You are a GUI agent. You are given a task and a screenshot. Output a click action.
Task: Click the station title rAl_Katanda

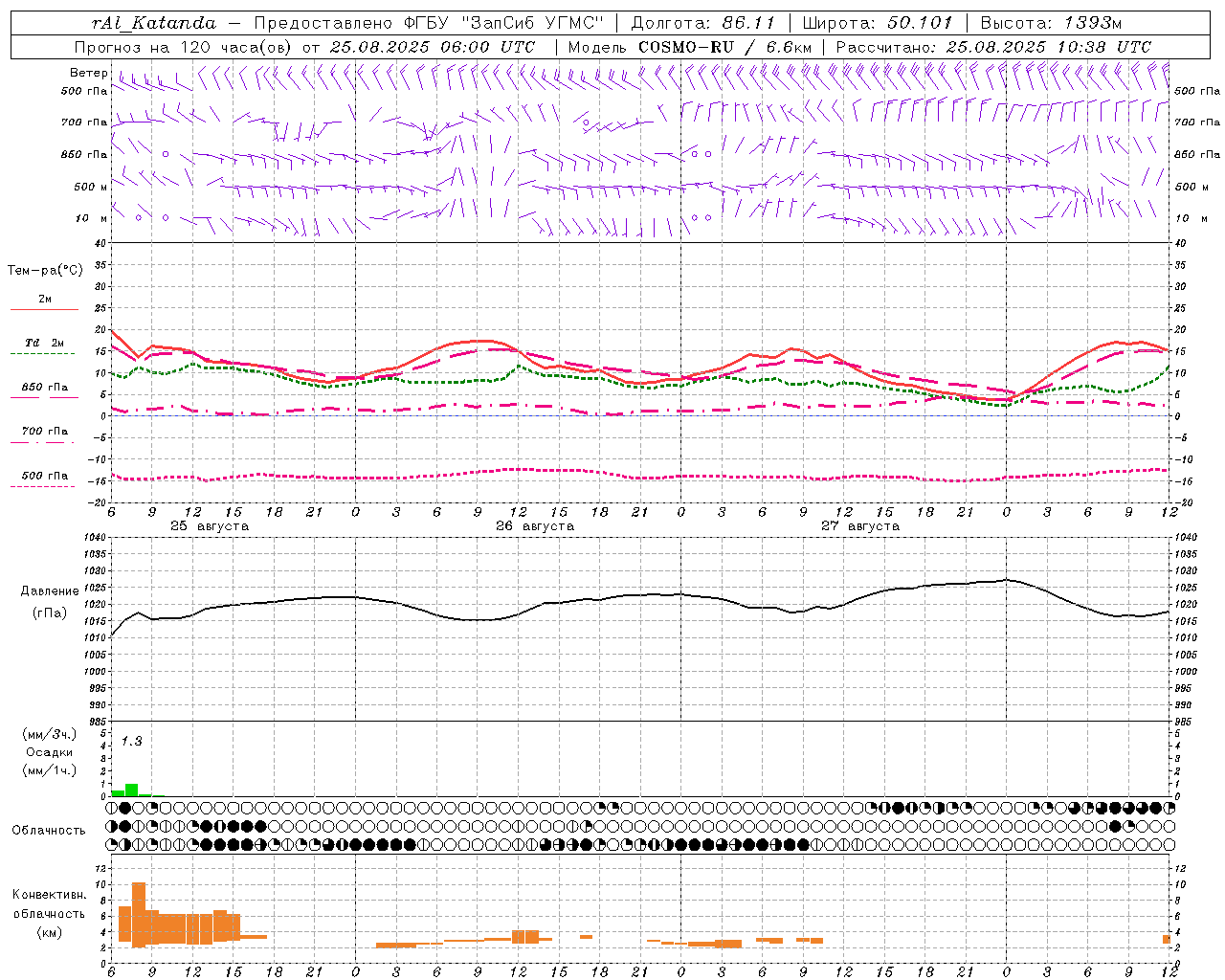(x=154, y=23)
